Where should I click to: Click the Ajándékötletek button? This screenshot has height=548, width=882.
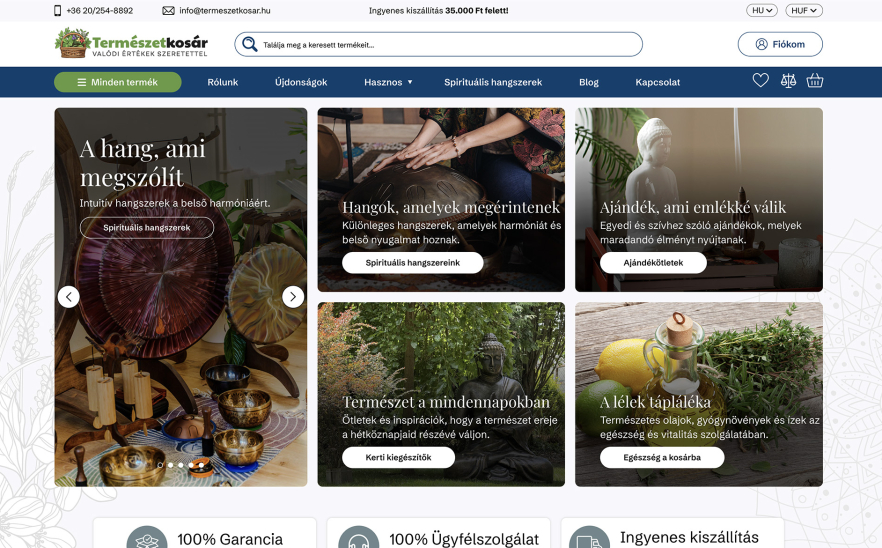[x=653, y=263]
